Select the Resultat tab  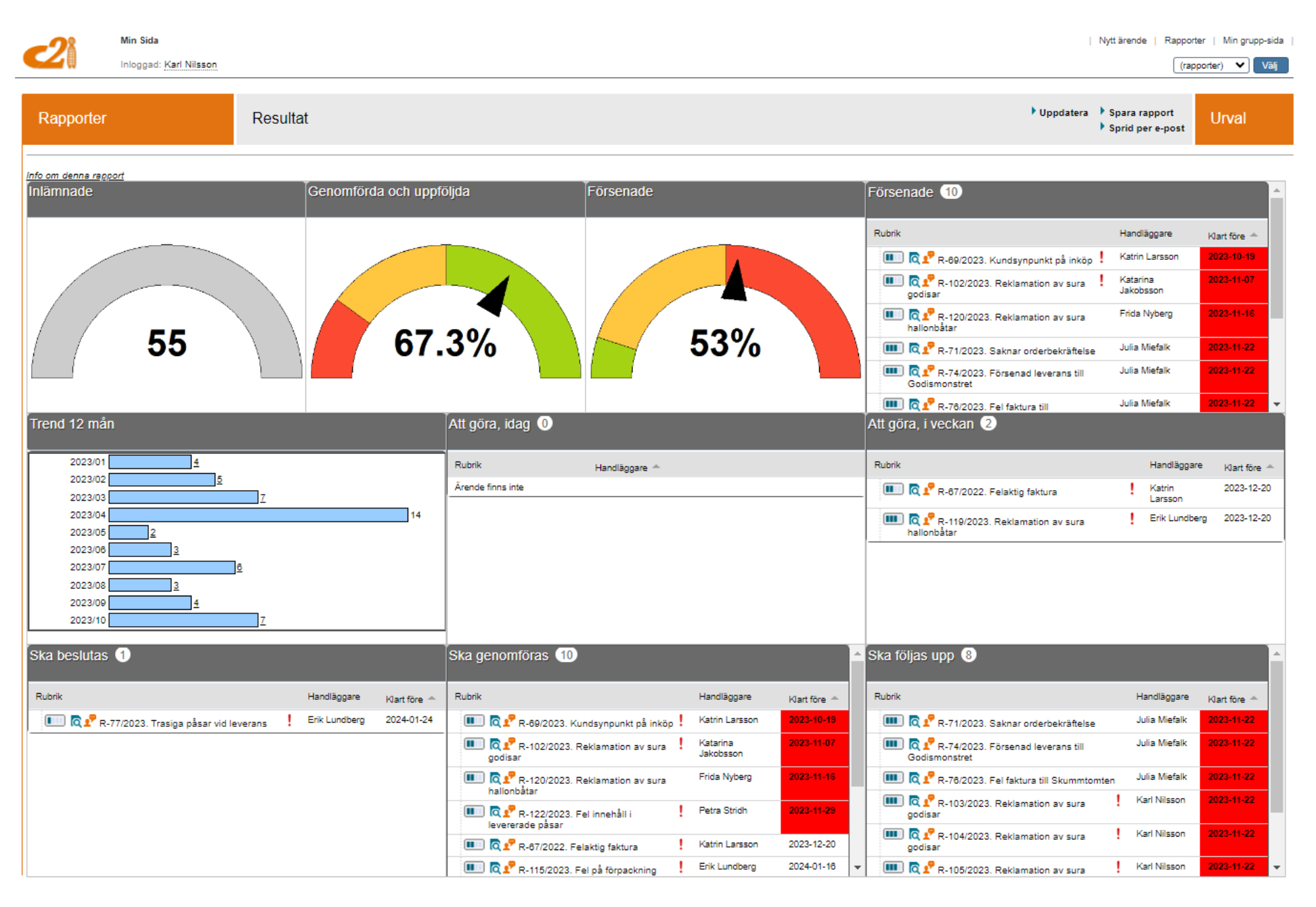point(280,118)
